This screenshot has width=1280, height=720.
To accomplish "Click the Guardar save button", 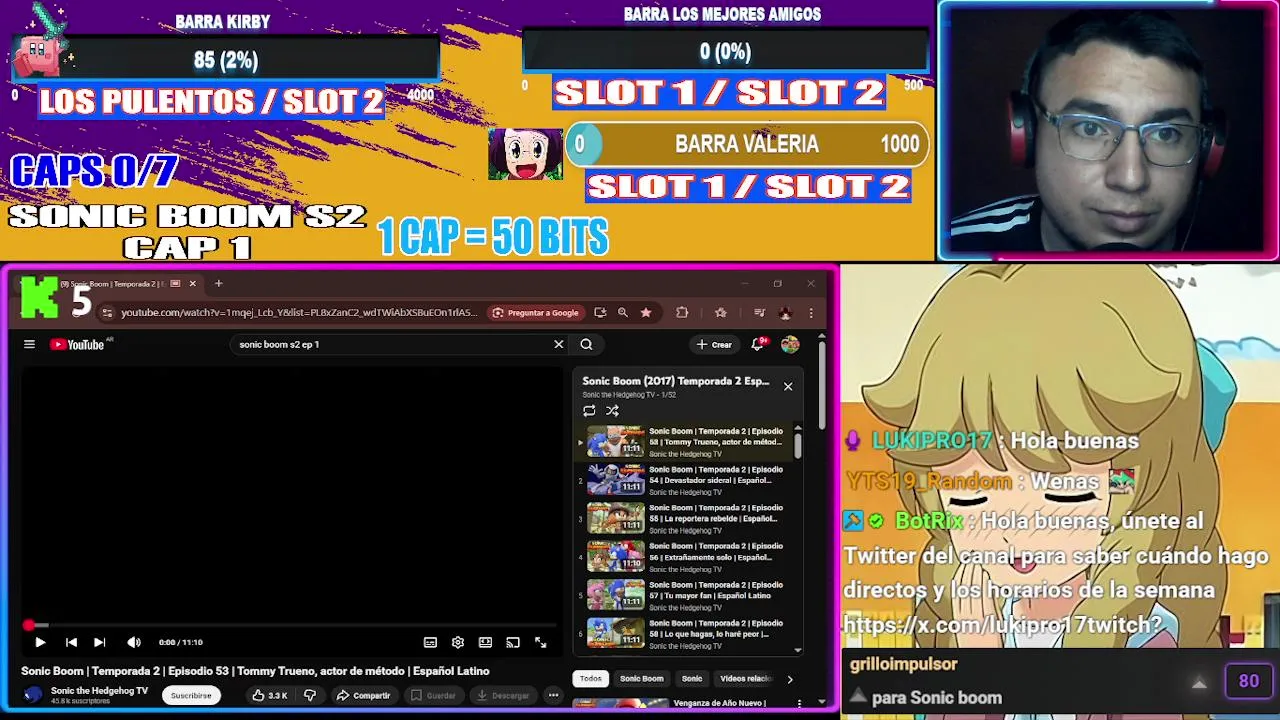I will pyautogui.click(x=434, y=695).
